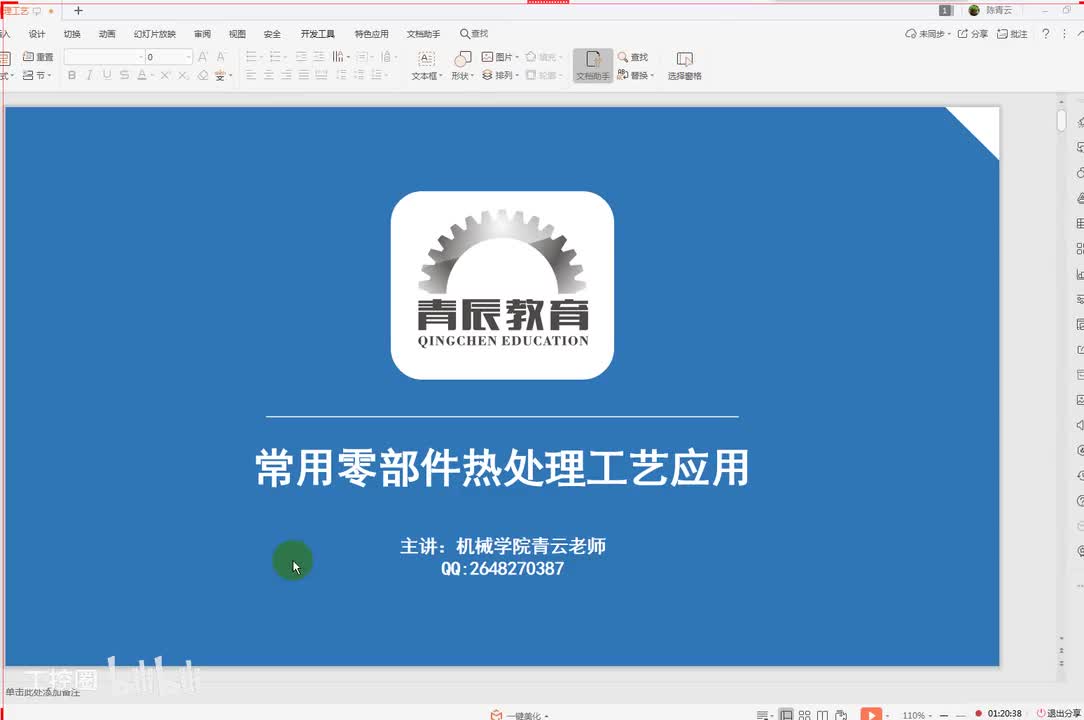The image size is (1084, 720).
Task: Launch the 文档助手 toolbar button
Action: [592, 66]
